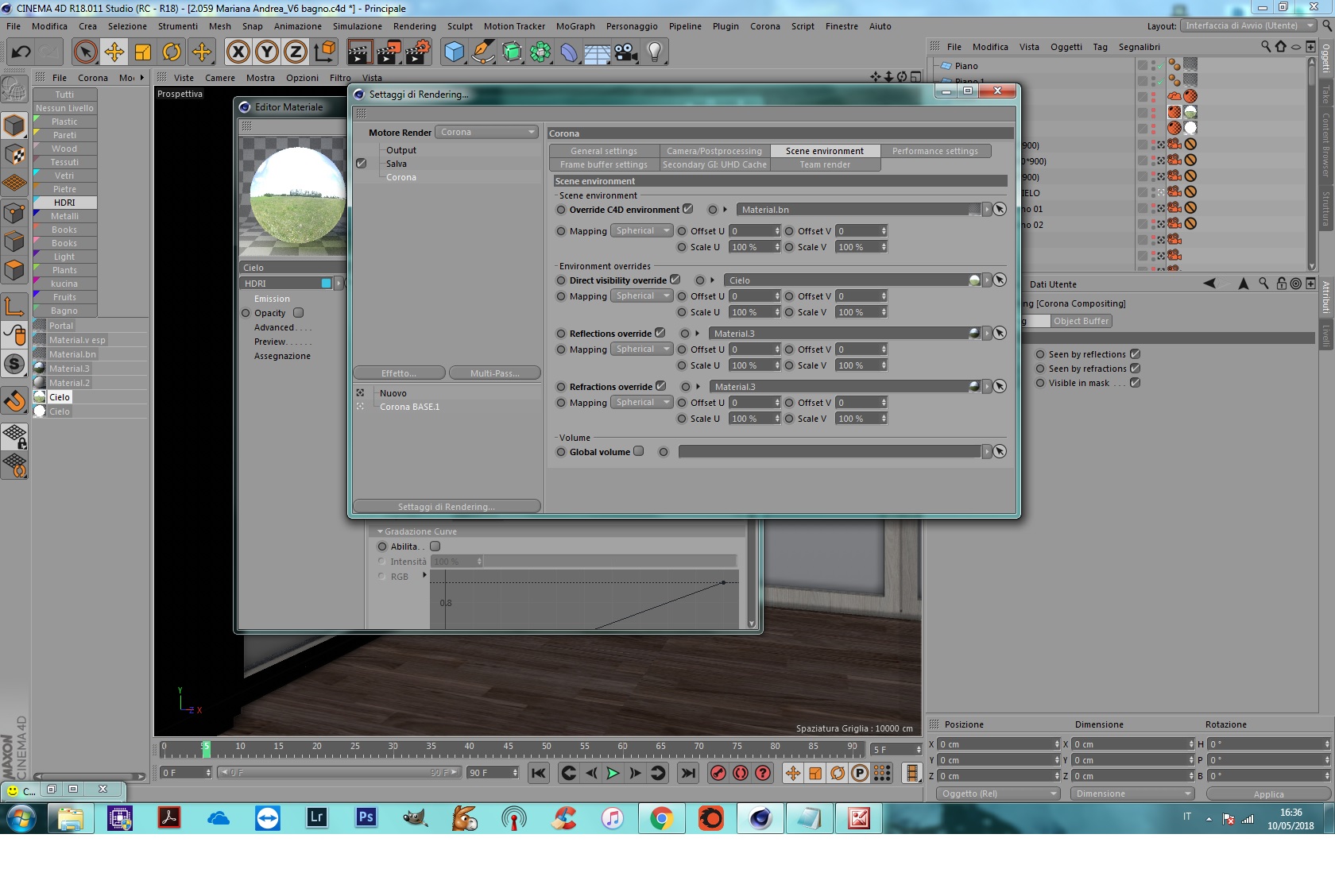Click the Settaggi di Rendering... button
This screenshot has height=896, width=1335.
pyautogui.click(x=447, y=507)
